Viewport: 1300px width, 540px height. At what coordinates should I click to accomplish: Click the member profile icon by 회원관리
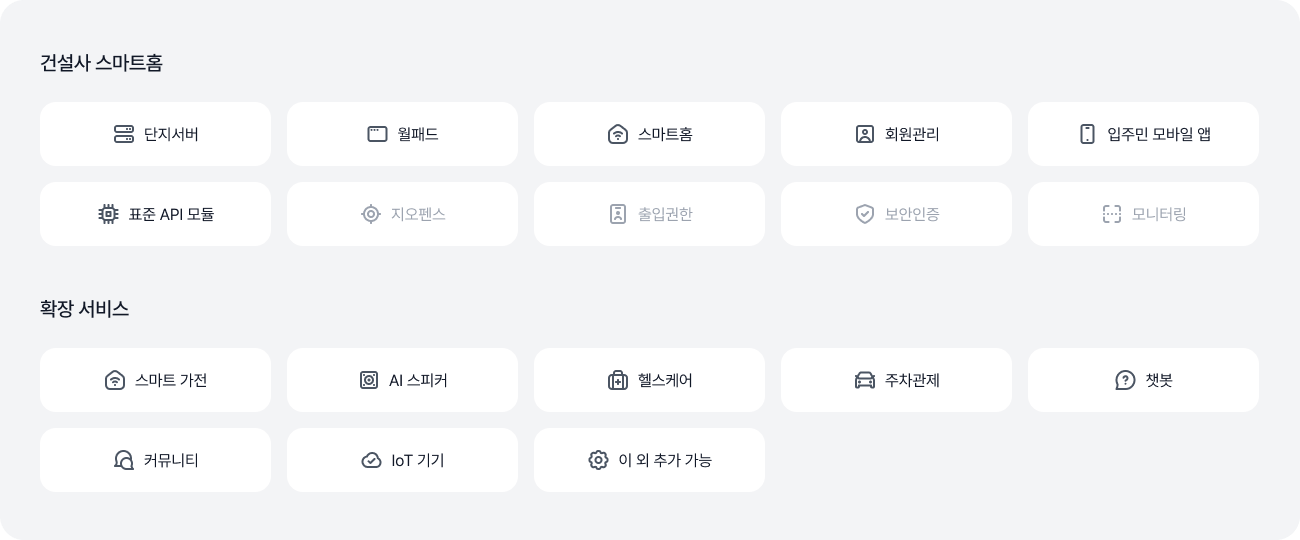(x=865, y=134)
